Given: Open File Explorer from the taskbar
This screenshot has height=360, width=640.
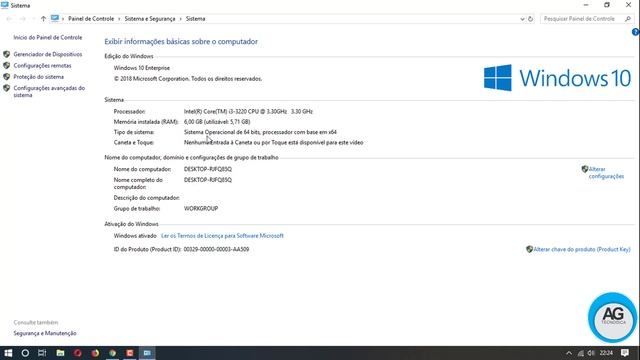Looking at the screenshot, I should (60, 353).
